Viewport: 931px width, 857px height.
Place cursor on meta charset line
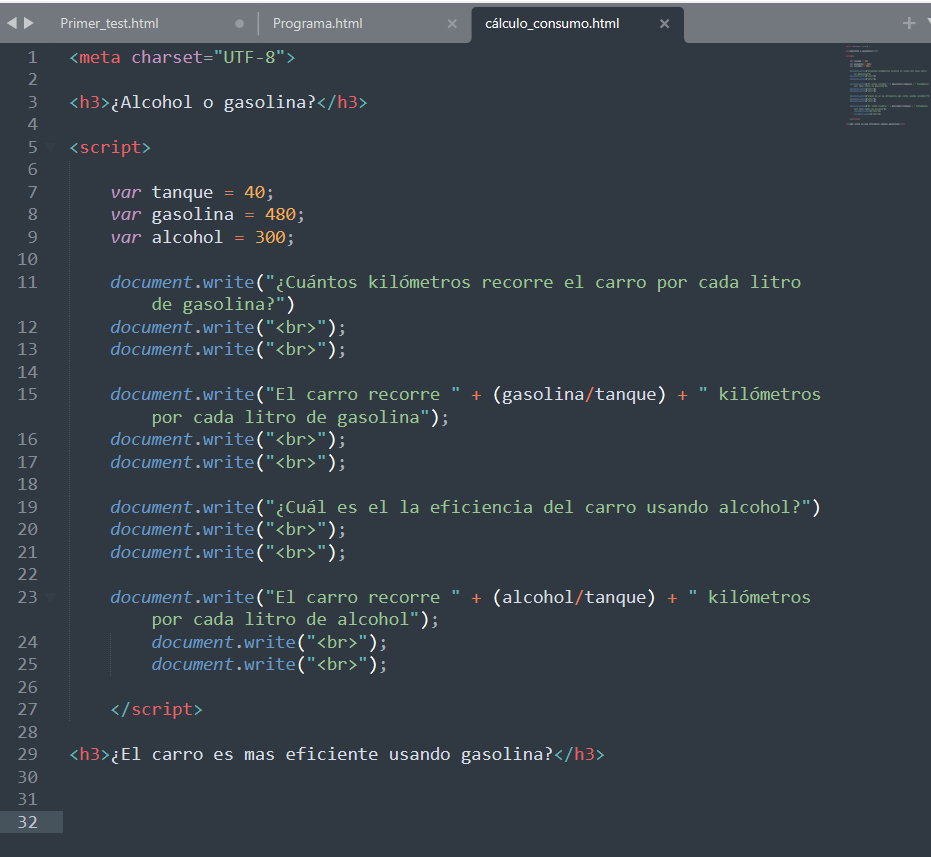click(182, 58)
